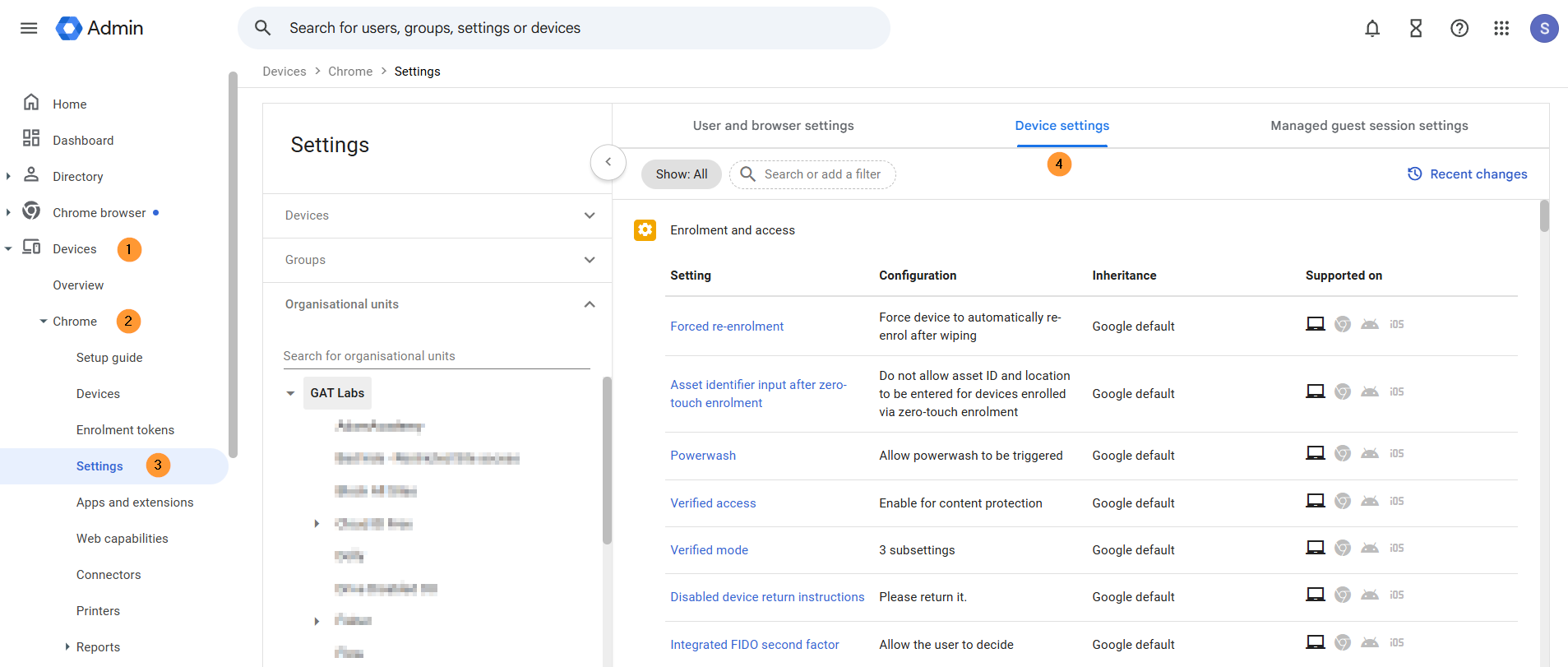Click the Show: All filter chip
The height and width of the screenshot is (667, 1568).
coord(682,174)
